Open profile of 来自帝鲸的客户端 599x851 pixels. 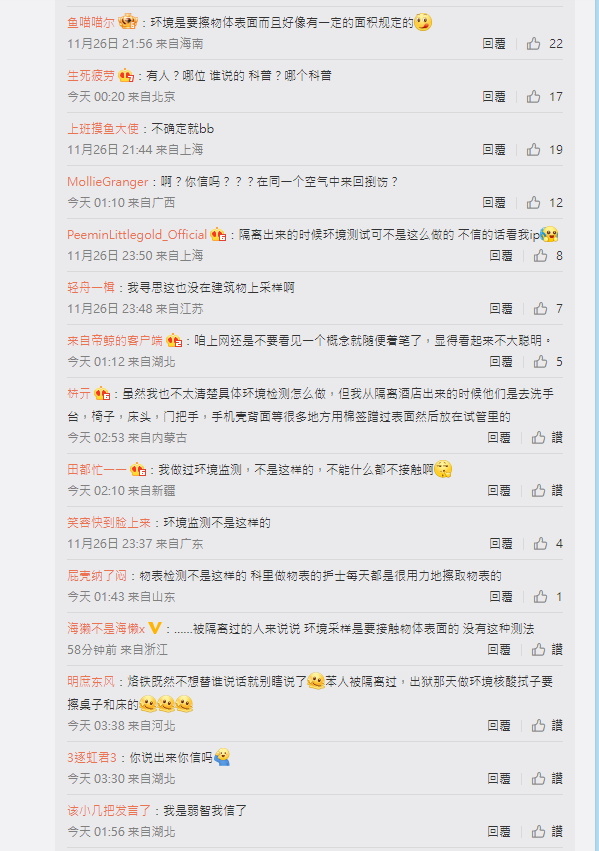tap(115, 341)
